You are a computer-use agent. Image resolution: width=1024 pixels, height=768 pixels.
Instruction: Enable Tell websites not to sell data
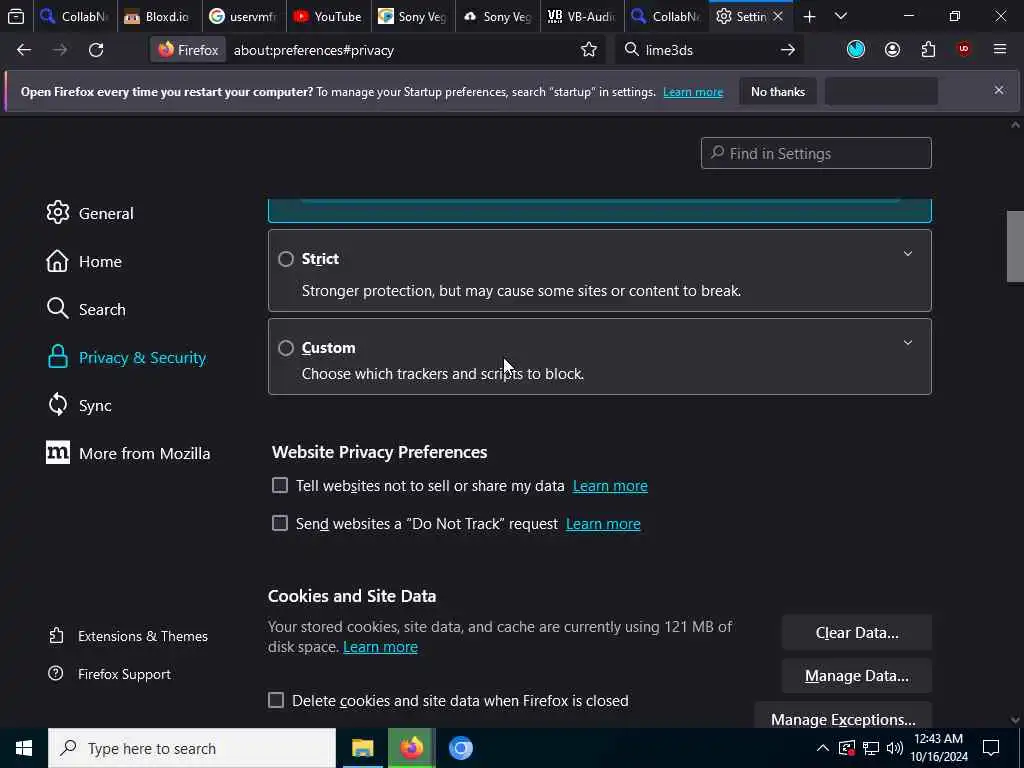point(280,485)
